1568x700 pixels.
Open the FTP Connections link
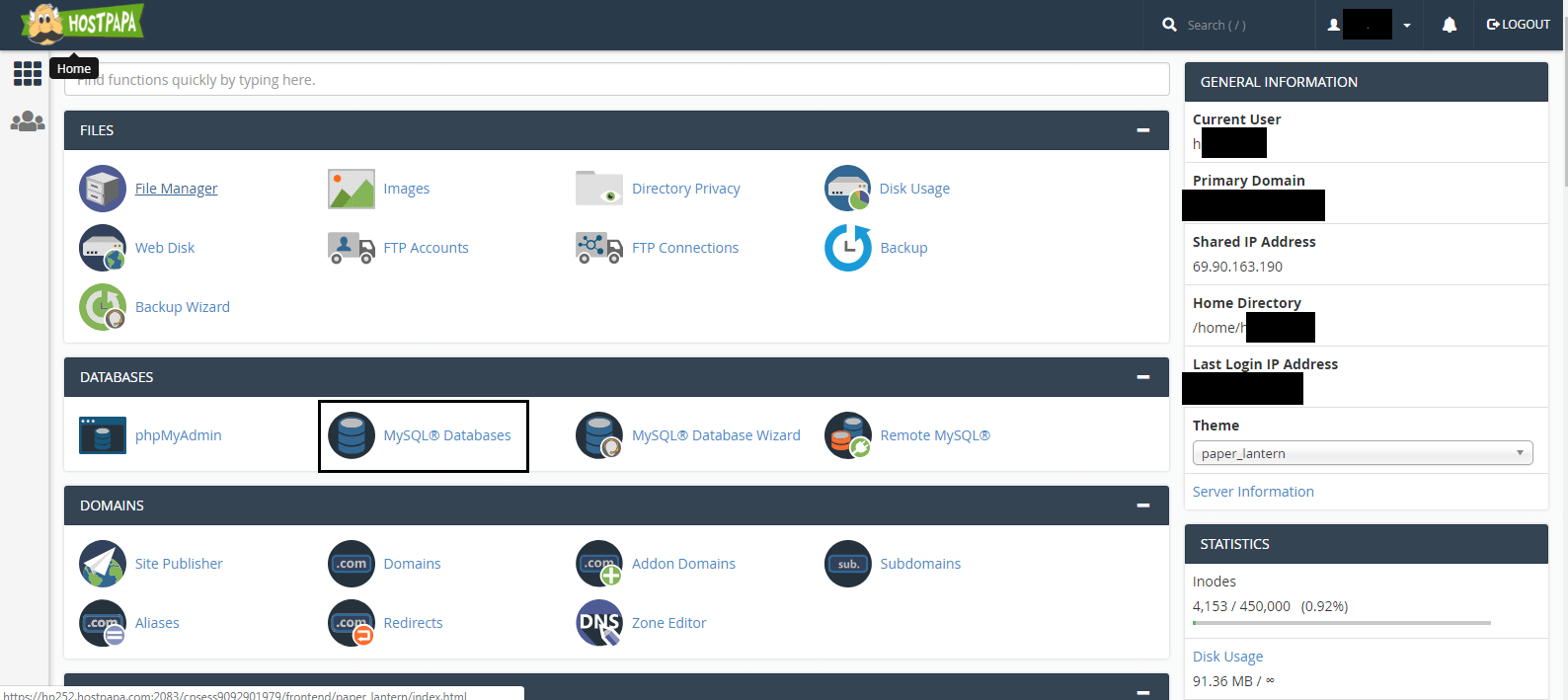685,248
